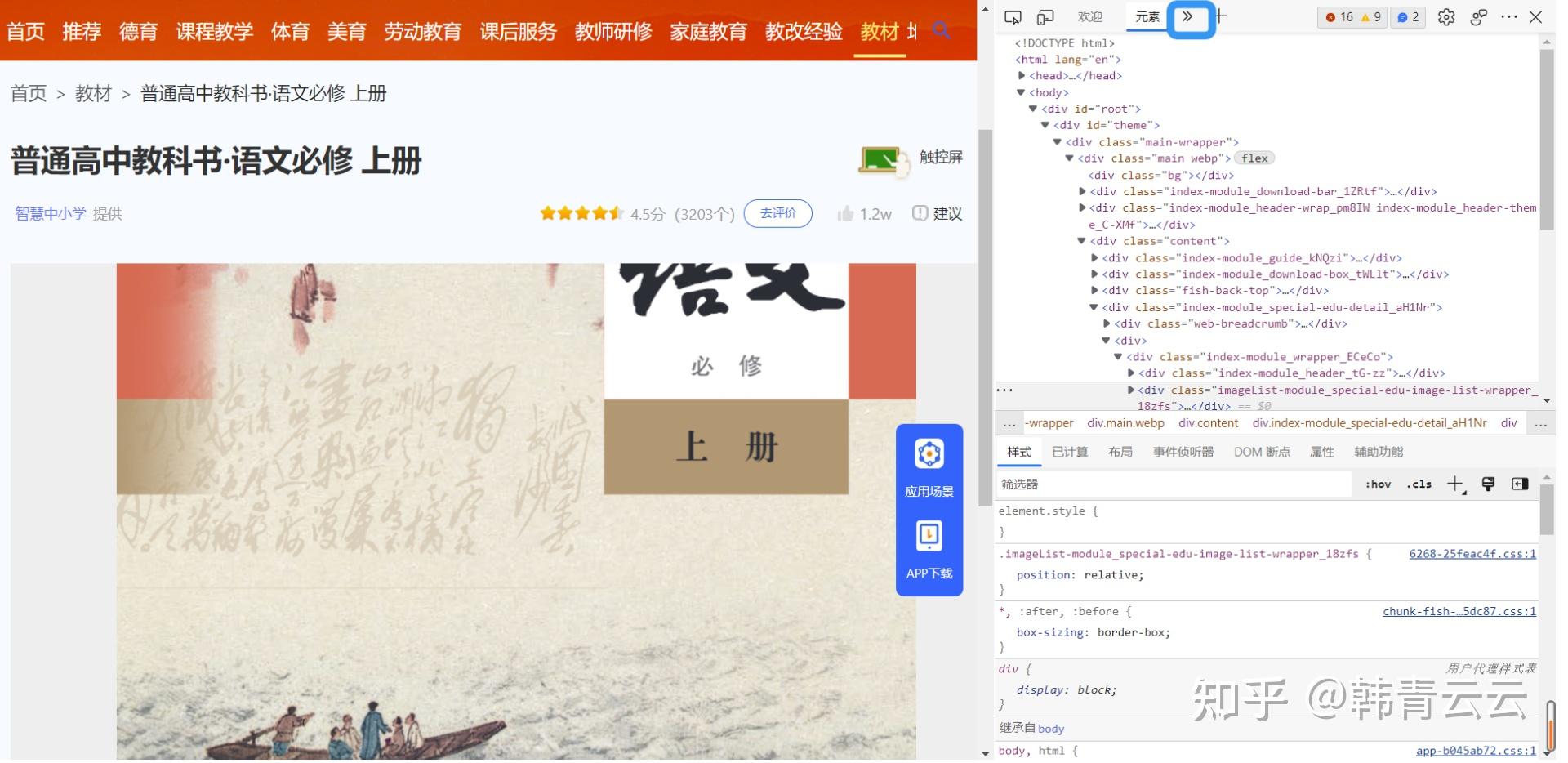The height and width of the screenshot is (763, 1568).
Task: Click the DevTools feedback icon beside the gear
Action: click(1478, 17)
